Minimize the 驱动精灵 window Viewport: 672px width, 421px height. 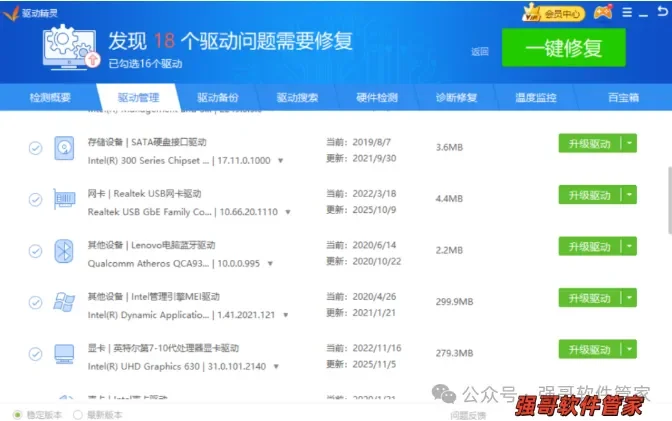pos(643,14)
